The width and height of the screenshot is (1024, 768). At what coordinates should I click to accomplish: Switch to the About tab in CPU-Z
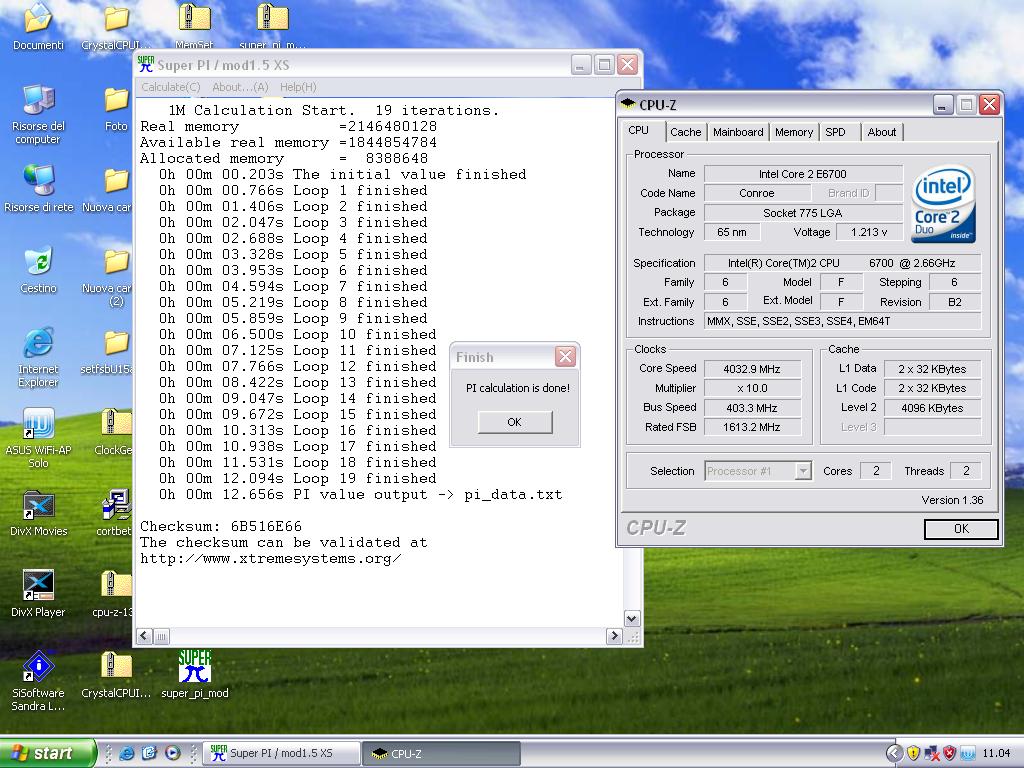882,132
